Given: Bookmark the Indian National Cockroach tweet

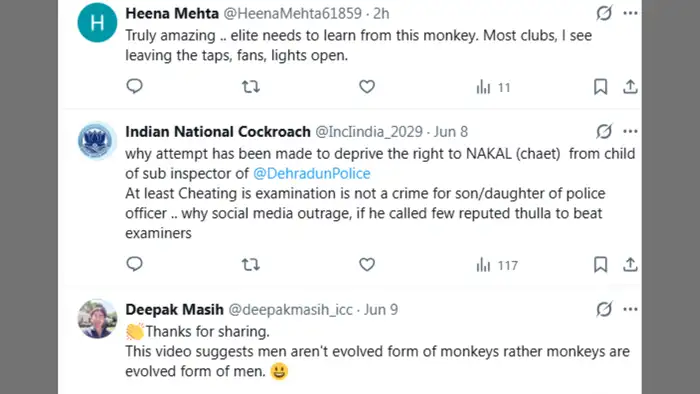Looking at the screenshot, I should [x=600, y=265].
